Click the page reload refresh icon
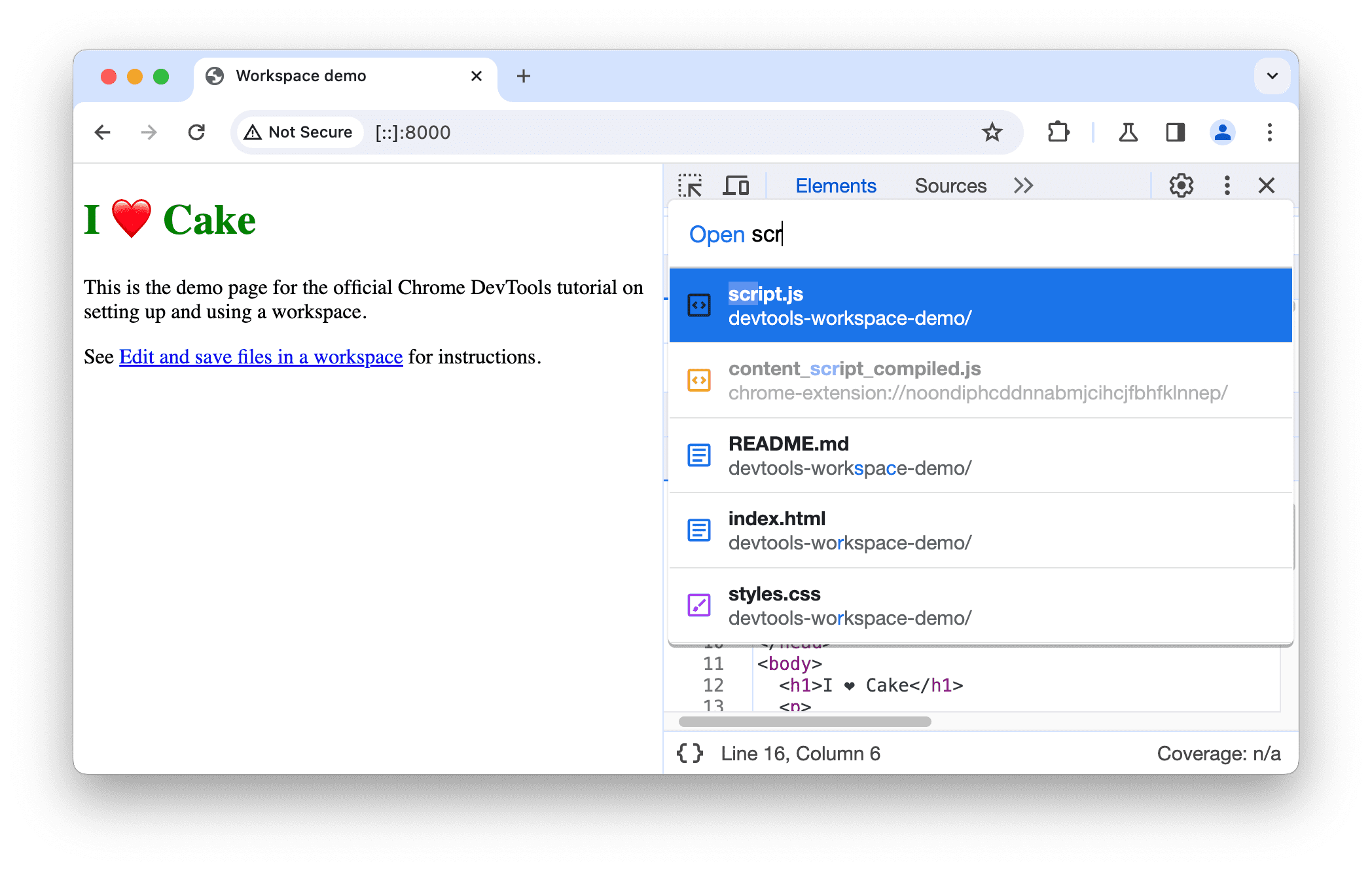The image size is (1372, 871). click(197, 133)
